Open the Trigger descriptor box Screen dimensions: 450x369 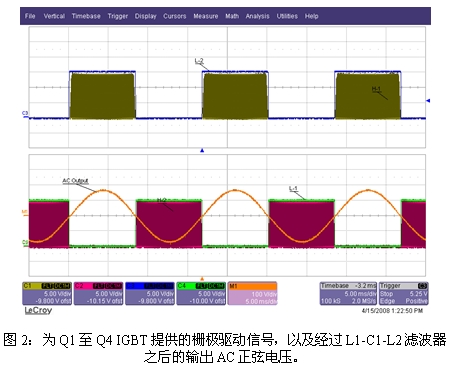pos(404,294)
